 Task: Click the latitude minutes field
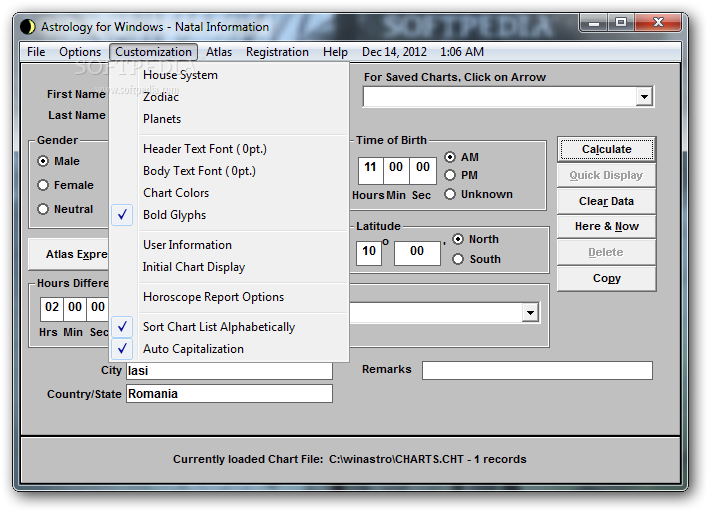click(417, 253)
